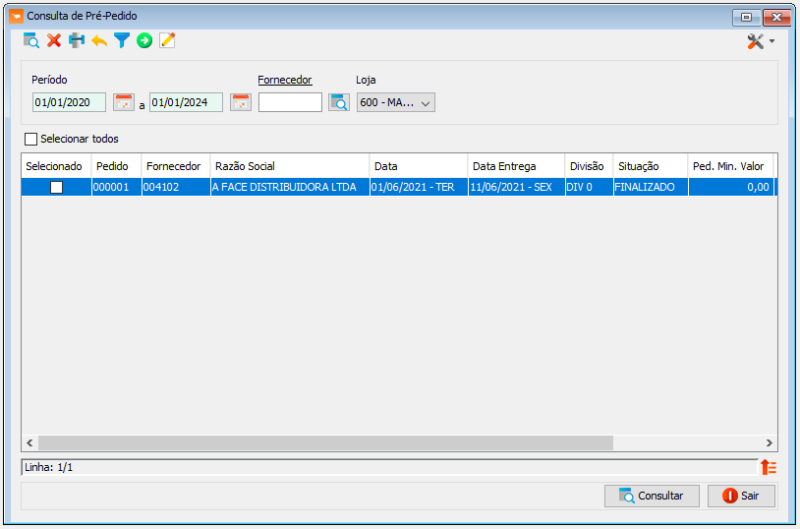Screen dimensions: 800x529
Task: Click the DIV 0 cell
Action: coord(589,187)
